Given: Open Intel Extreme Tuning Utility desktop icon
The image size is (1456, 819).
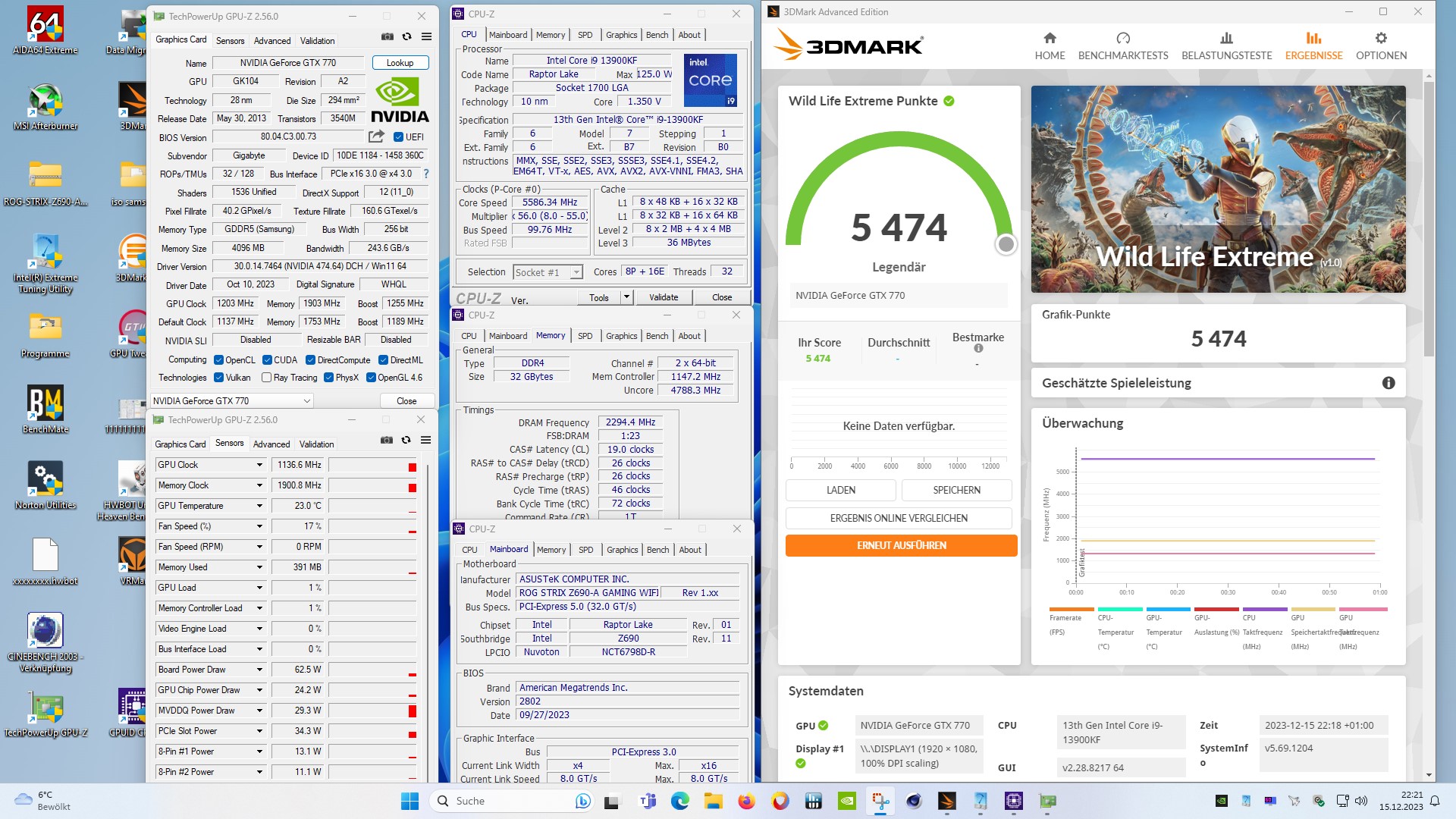Looking at the screenshot, I should (x=45, y=263).
